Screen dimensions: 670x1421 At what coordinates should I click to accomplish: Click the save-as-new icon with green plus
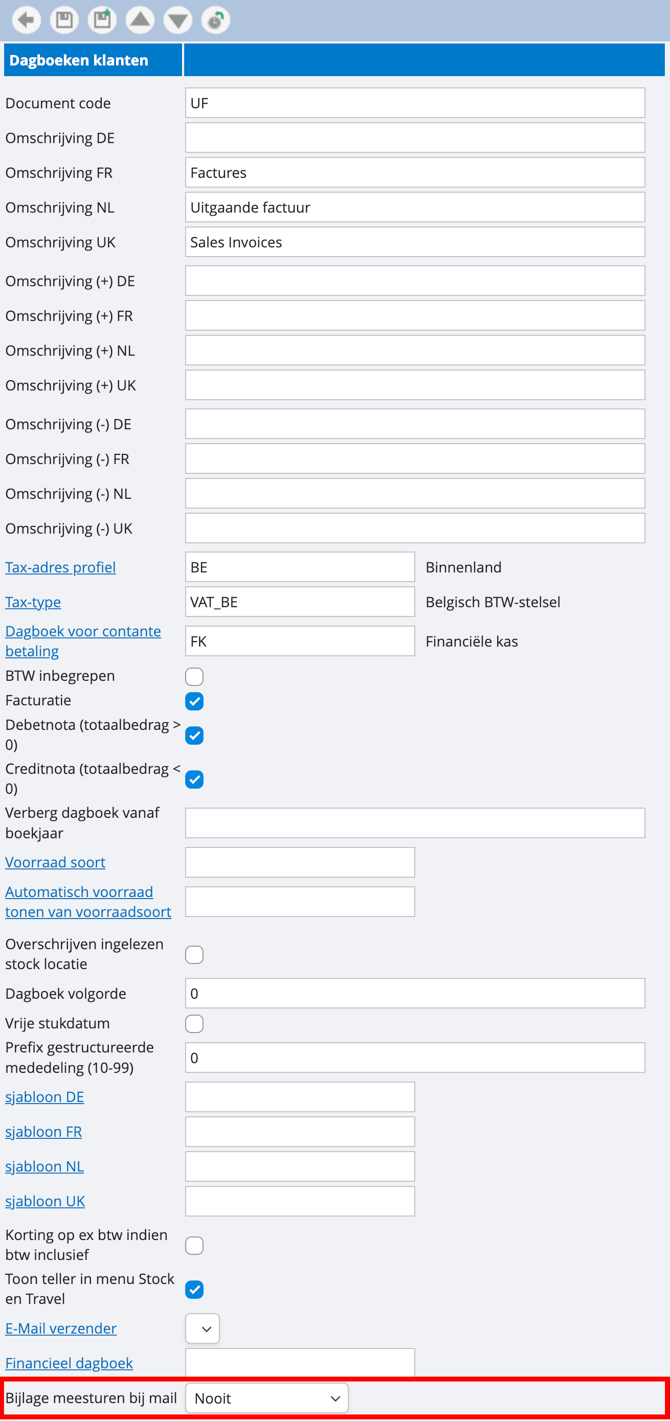point(102,19)
